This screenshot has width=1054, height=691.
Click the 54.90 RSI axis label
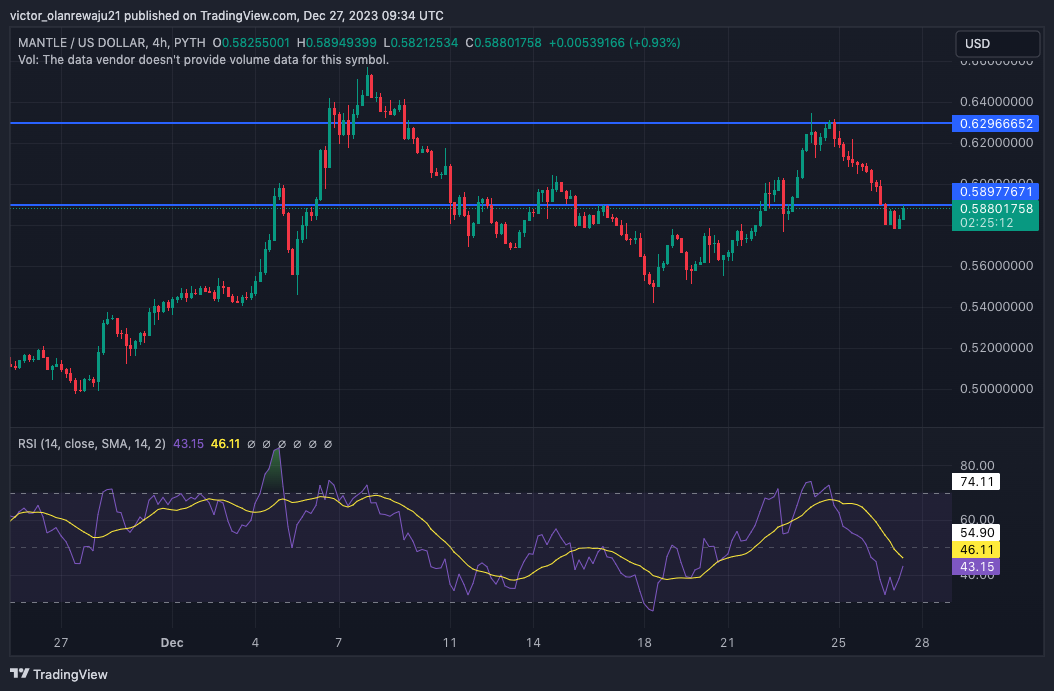pyautogui.click(x=977, y=532)
